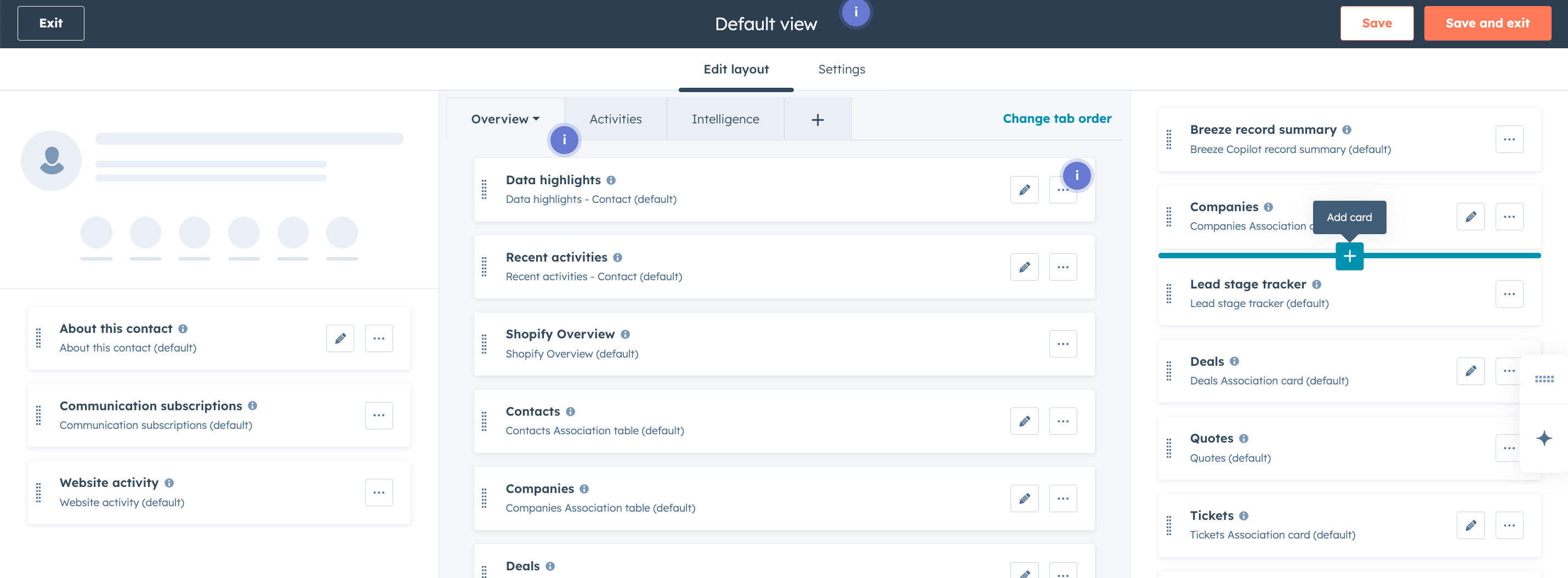
Task: Click the purple info badge above Default view
Action: tap(855, 12)
